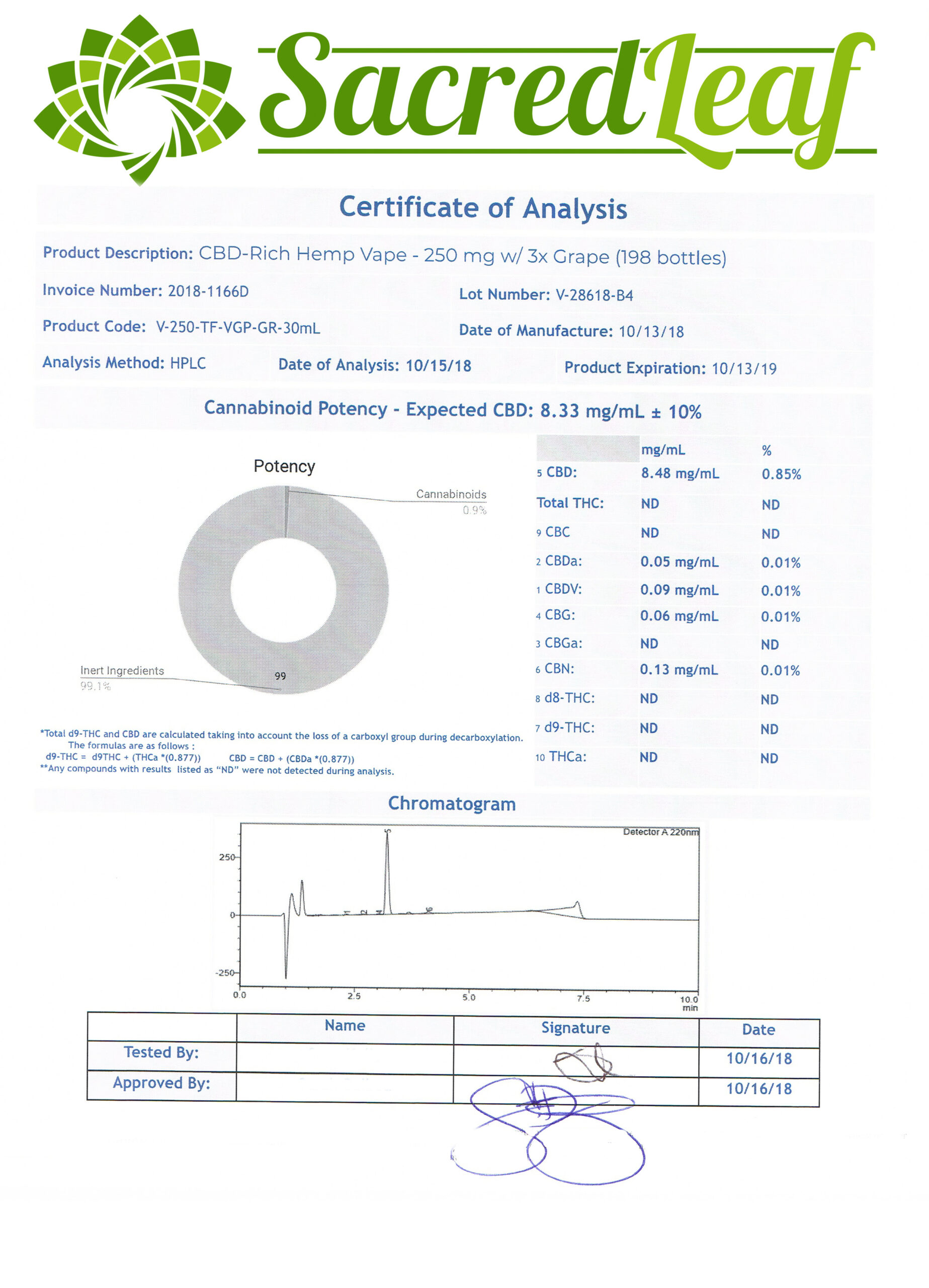The width and height of the screenshot is (929, 1288).
Task: Click the Certificate of Analysis heading
Action: click(483, 208)
